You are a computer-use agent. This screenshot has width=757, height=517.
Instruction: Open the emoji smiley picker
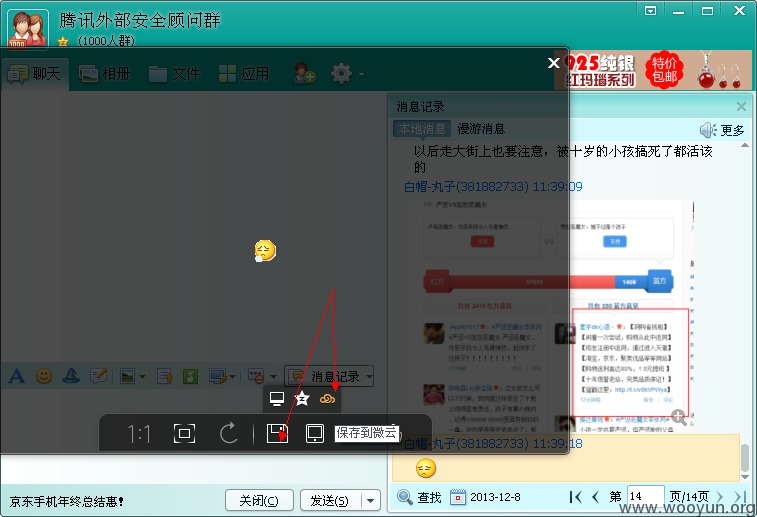pos(44,376)
